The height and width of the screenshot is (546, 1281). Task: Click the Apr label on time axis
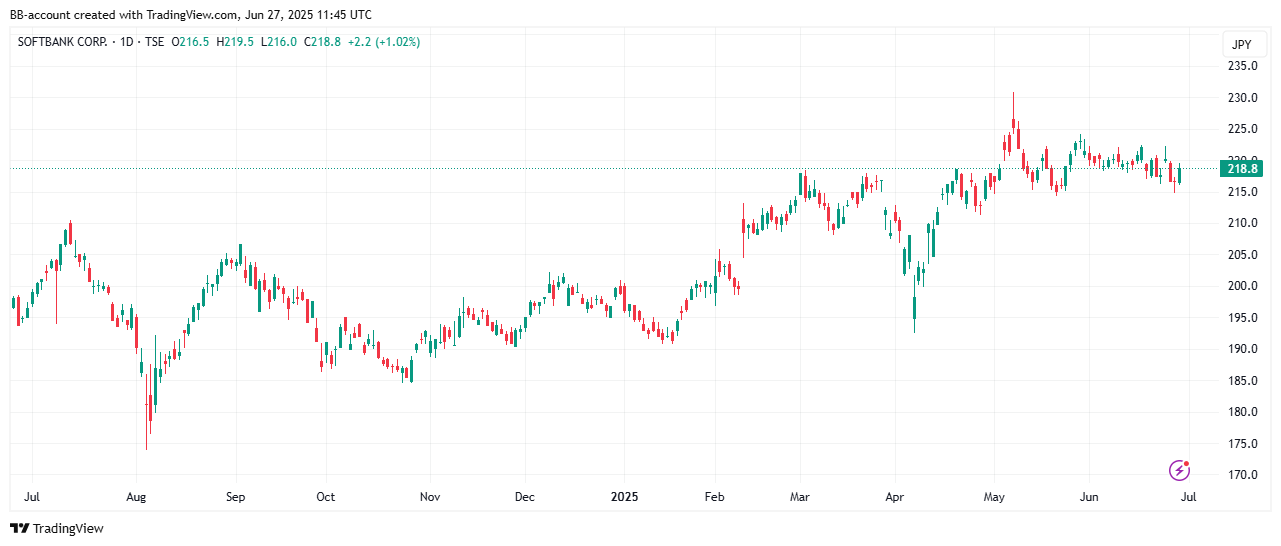[x=895, y=496]
